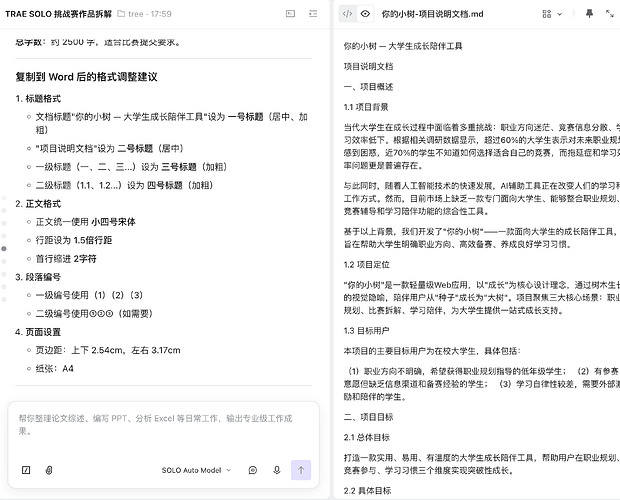Click bullet '二级标题…设为 四号标题'
Screen dimensions: 620x500
[125, 185]
